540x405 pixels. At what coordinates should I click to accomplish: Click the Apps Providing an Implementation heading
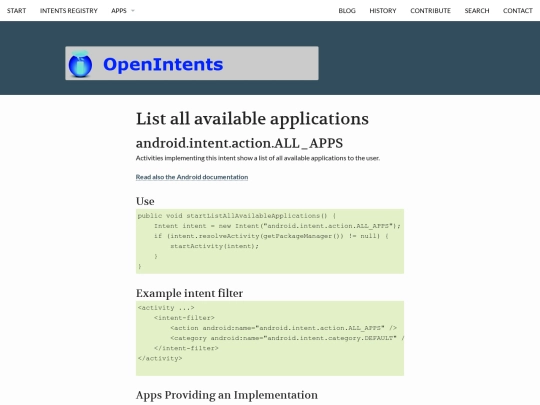click(x=227, y=395)
